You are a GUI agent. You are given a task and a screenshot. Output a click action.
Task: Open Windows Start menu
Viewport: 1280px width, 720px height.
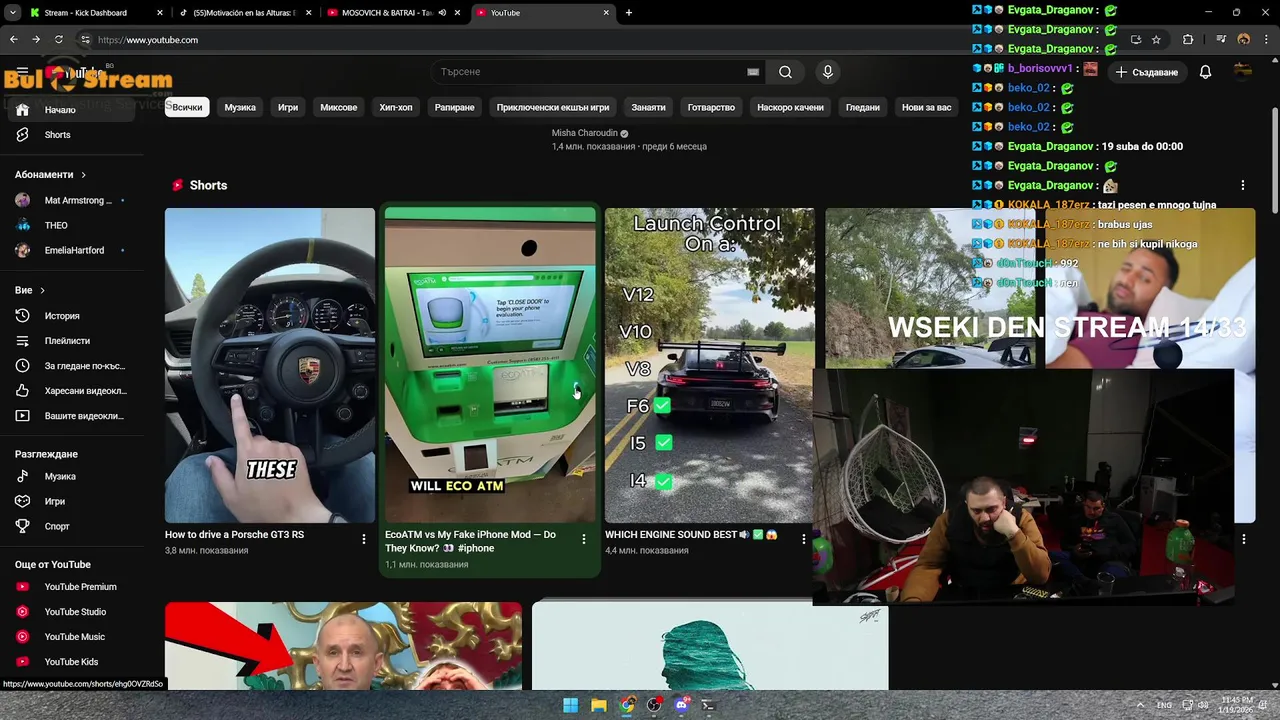[x=570, y=705]
